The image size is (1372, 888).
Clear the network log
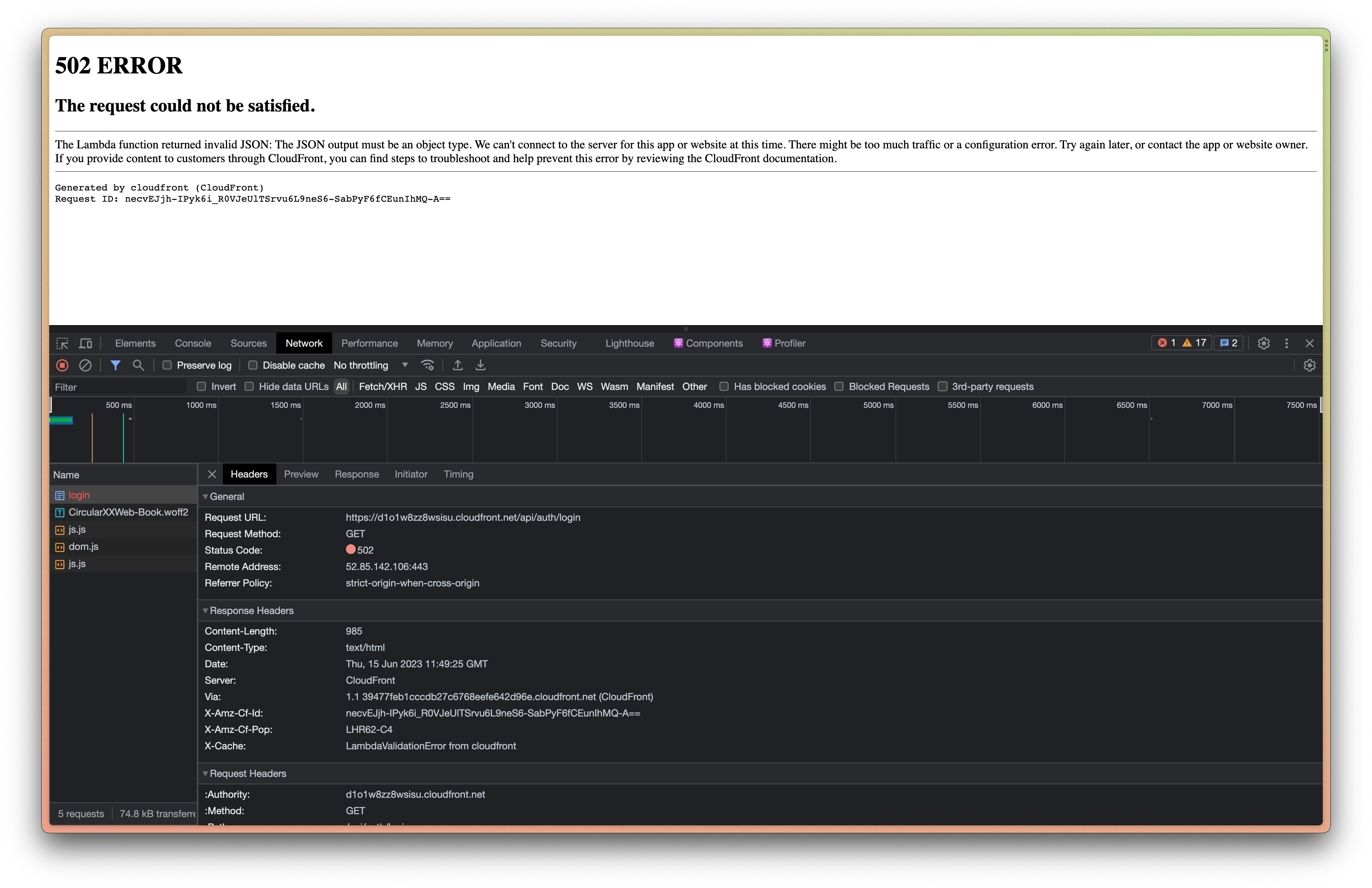pos(85,365)
